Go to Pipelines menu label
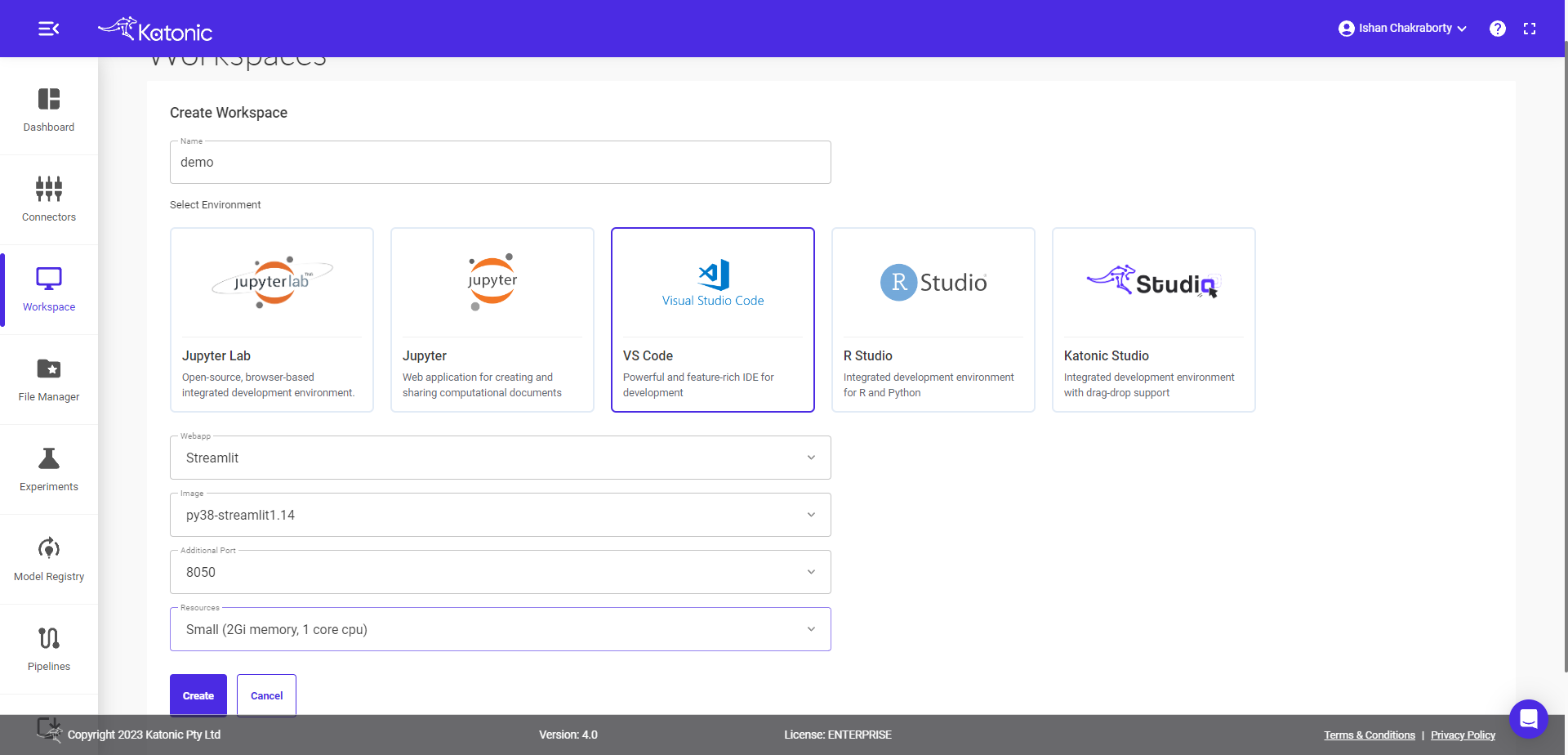This screenshot has width=1568, height=755. tap(49, 667)
